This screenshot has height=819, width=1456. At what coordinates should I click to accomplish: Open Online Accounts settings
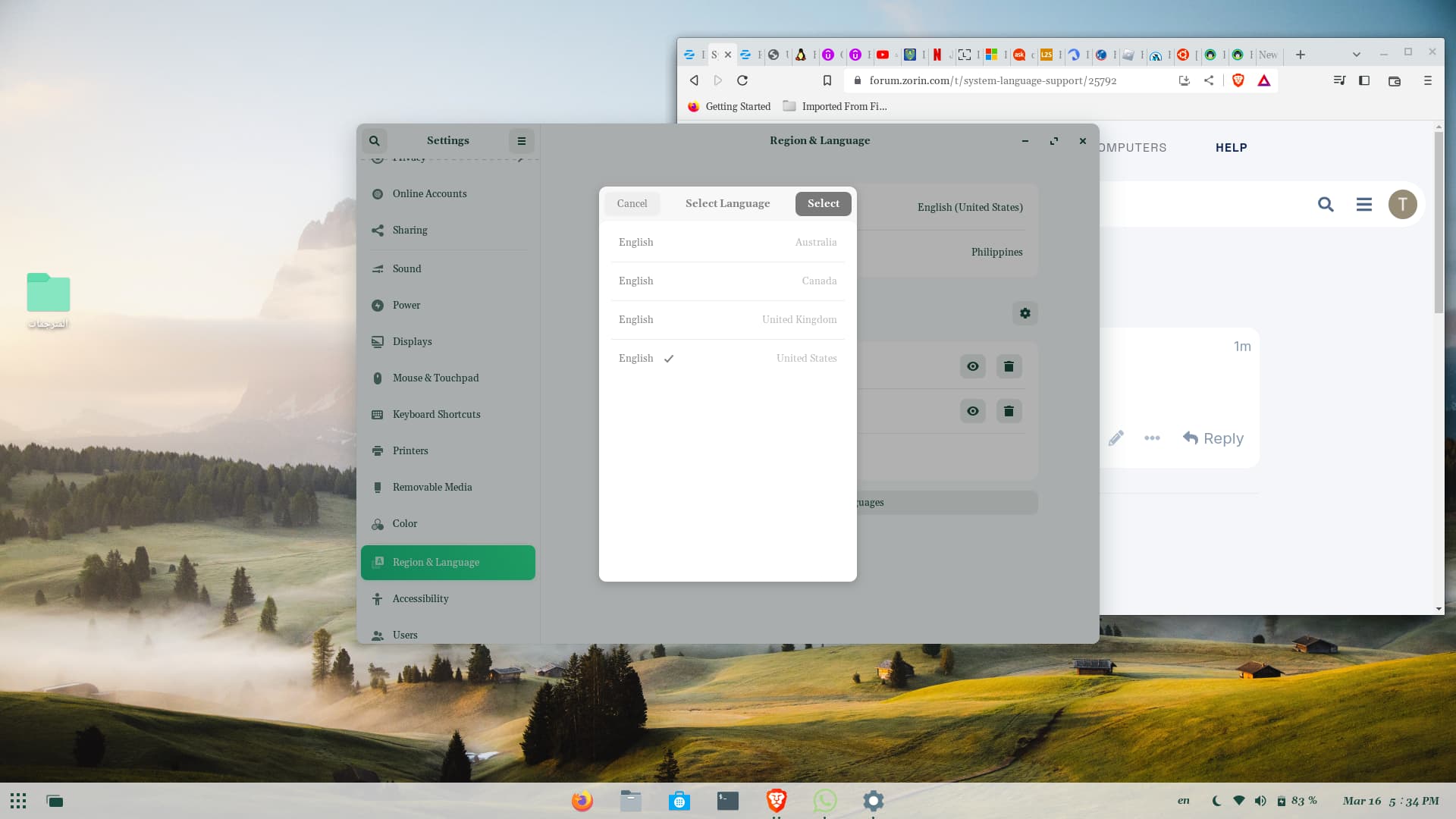click(447, 194)
